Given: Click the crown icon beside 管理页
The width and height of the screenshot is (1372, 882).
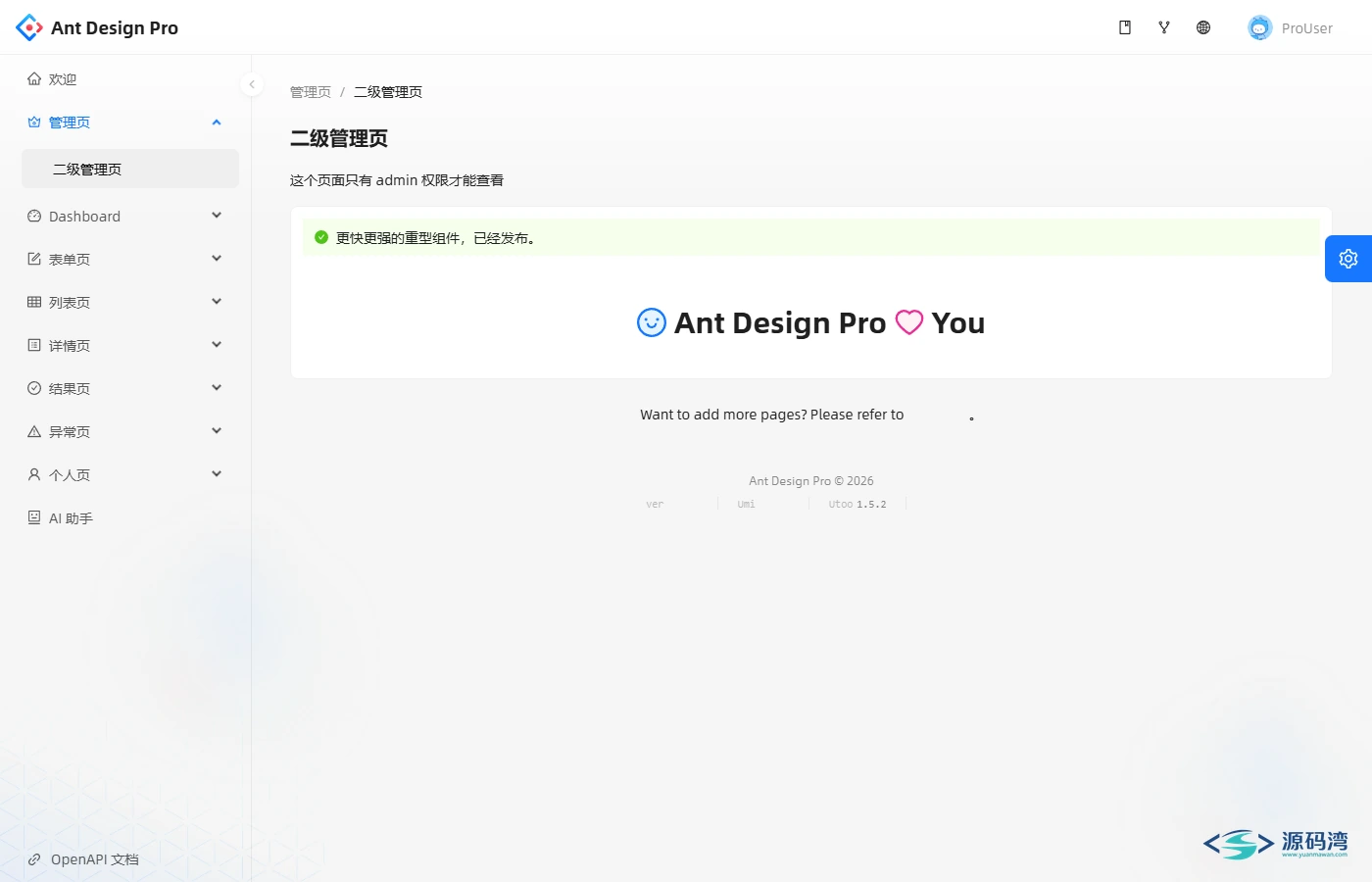Looking at the screenshot, I should pyautogui.click(x=34, y=122).
